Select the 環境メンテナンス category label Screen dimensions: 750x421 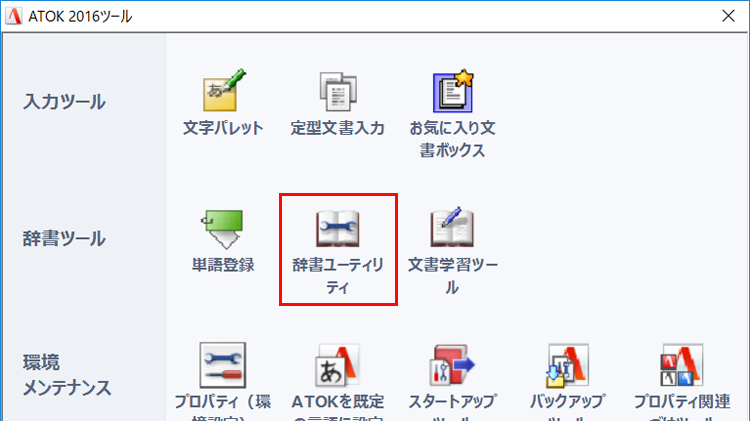(x=67, y=375)
